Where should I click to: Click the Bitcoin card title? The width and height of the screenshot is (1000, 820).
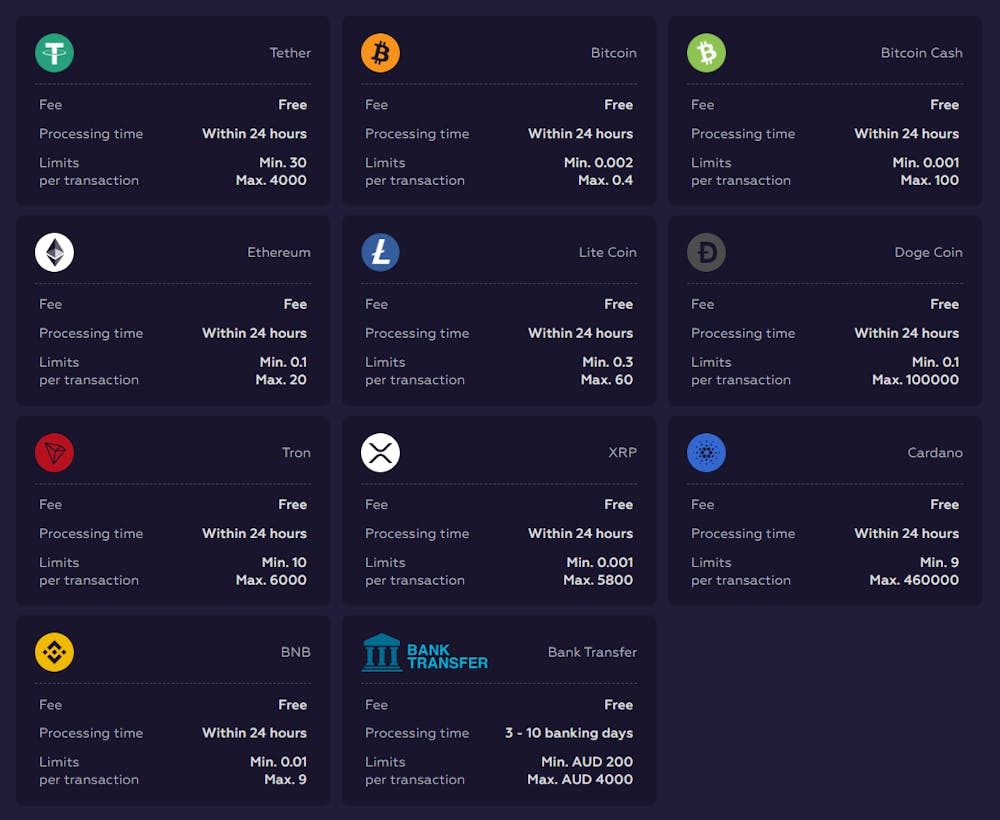click(x=614, y=53)
